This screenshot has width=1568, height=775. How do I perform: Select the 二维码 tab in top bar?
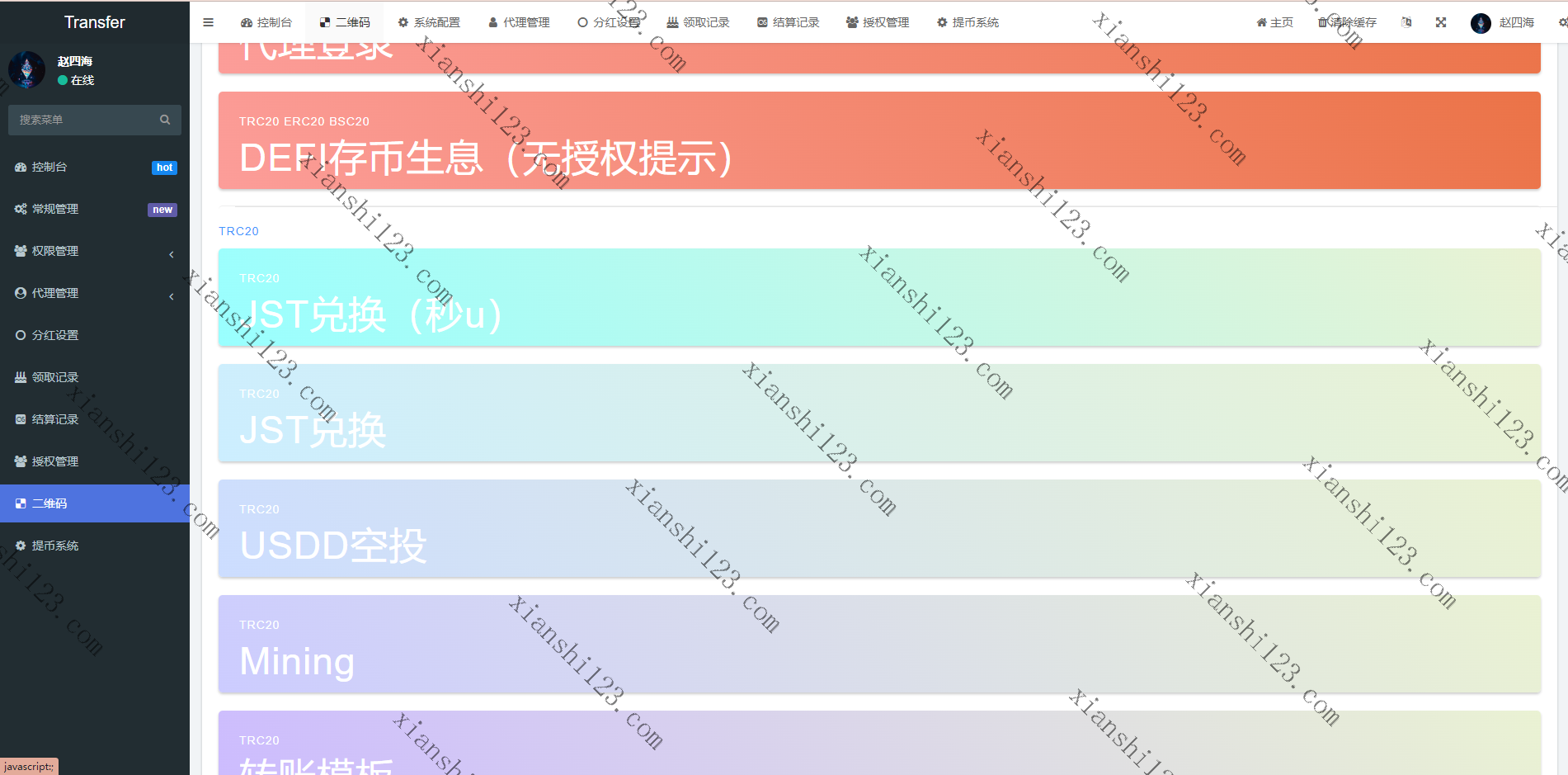pos(345,22)
